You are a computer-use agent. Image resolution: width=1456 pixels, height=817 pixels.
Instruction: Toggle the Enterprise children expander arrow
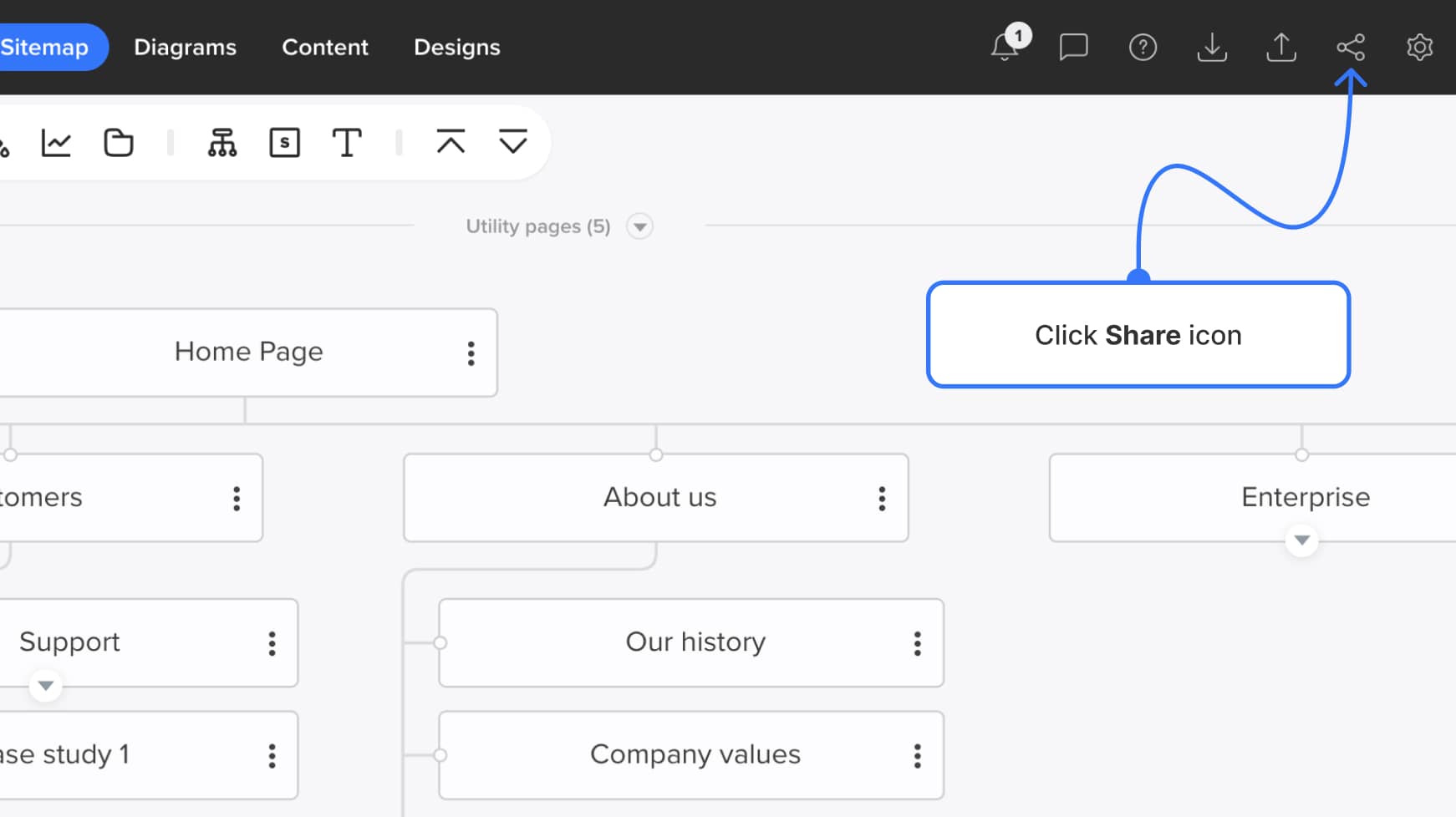(x=1301, y=540)
